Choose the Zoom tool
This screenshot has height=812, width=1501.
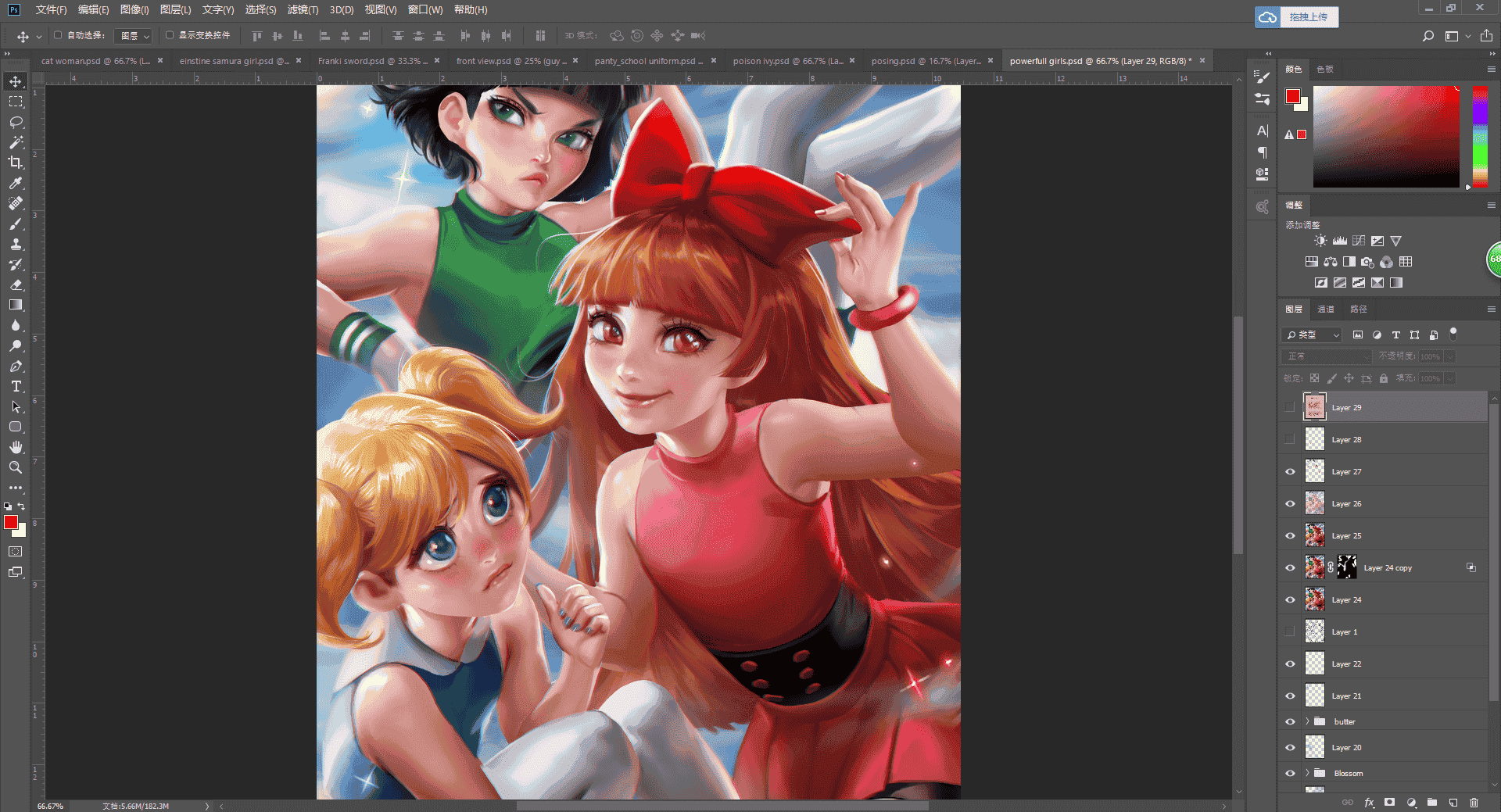pos(16,467)
